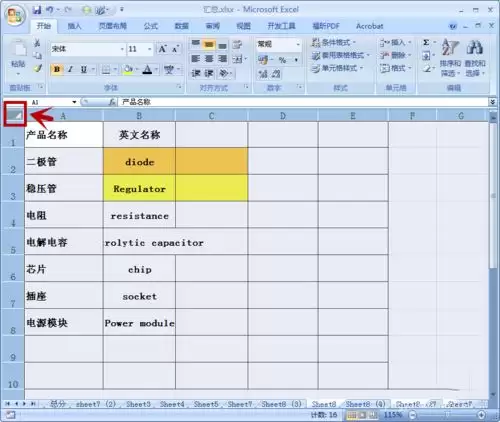Toggle Underline formatting button
500x422 pixels.
84,69
